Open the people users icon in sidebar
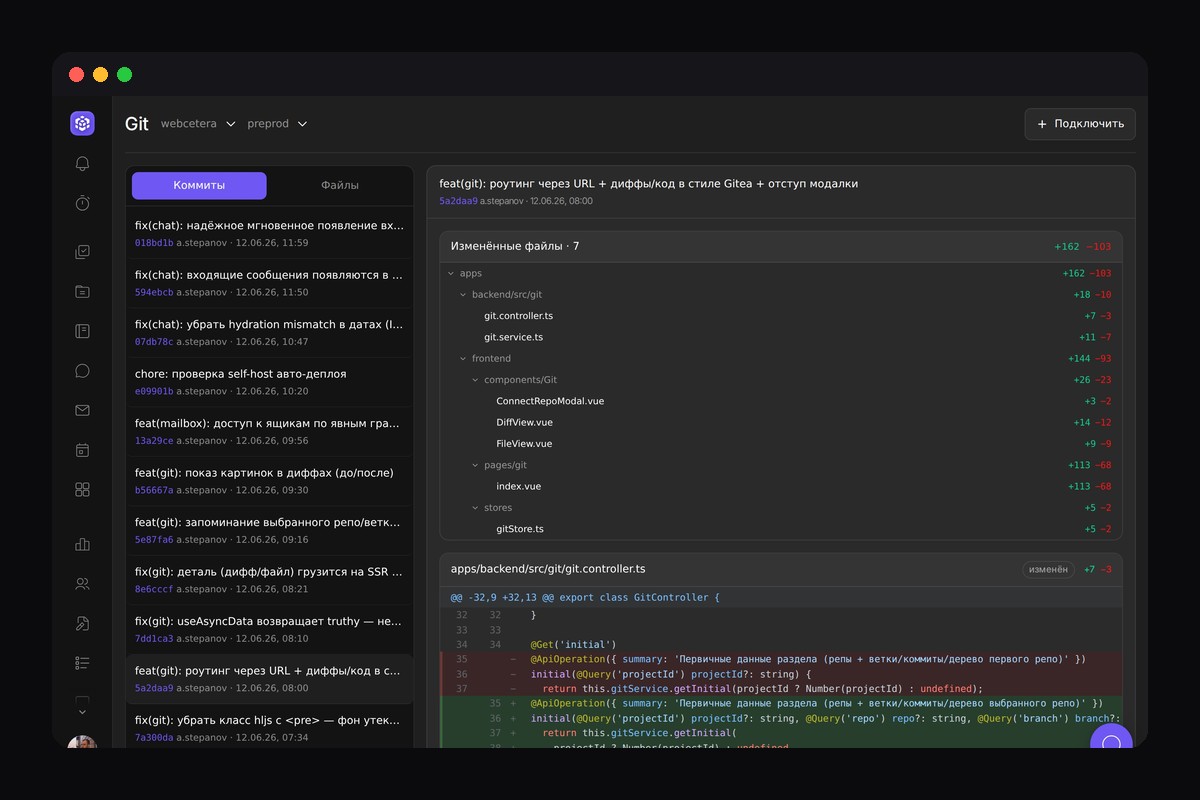The height and width of the screenshot is (800, 1200). pyautogui.click(x=82, y=584)
